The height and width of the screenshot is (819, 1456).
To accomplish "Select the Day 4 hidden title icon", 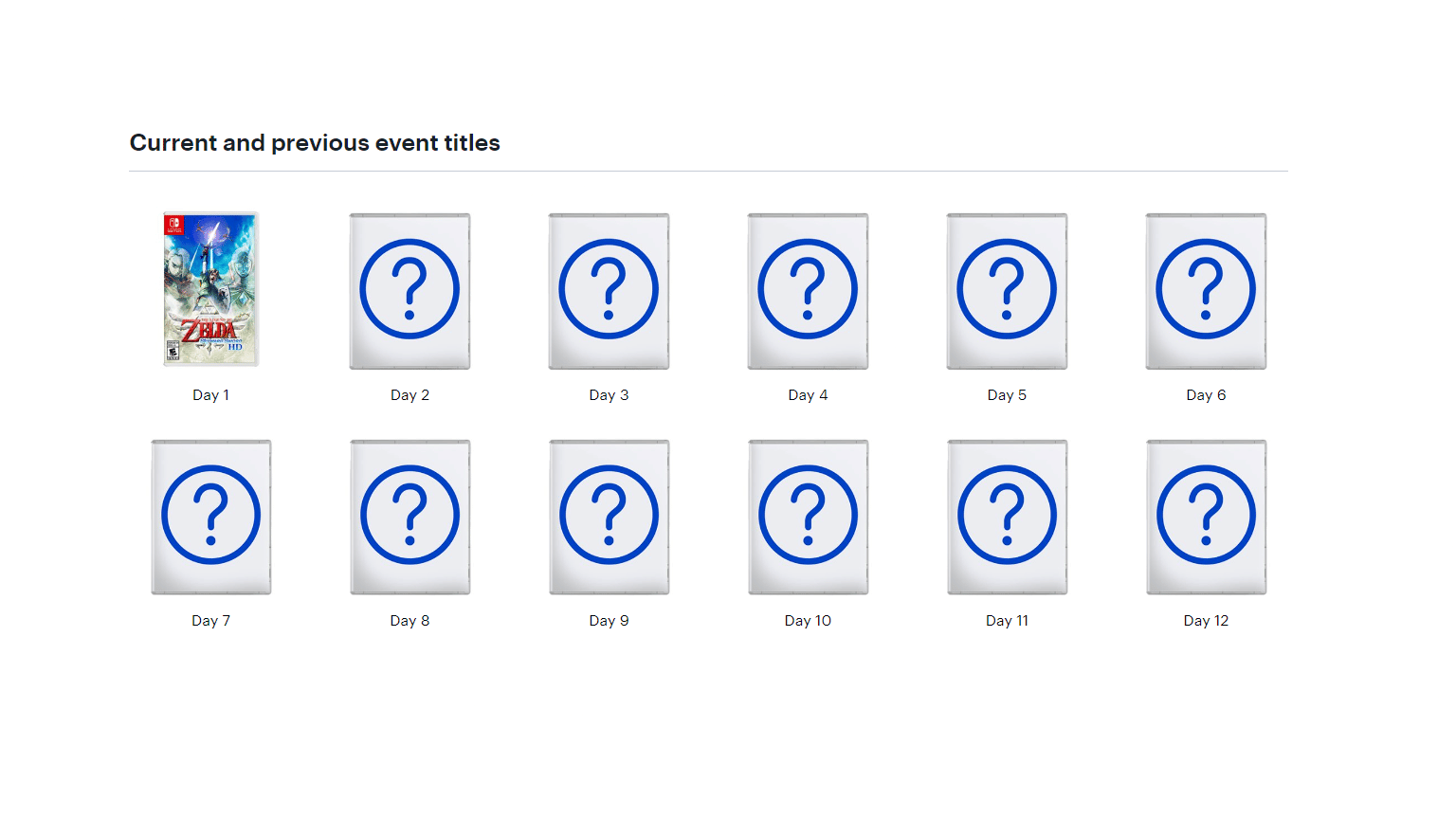I will click(x=808, y=290).
